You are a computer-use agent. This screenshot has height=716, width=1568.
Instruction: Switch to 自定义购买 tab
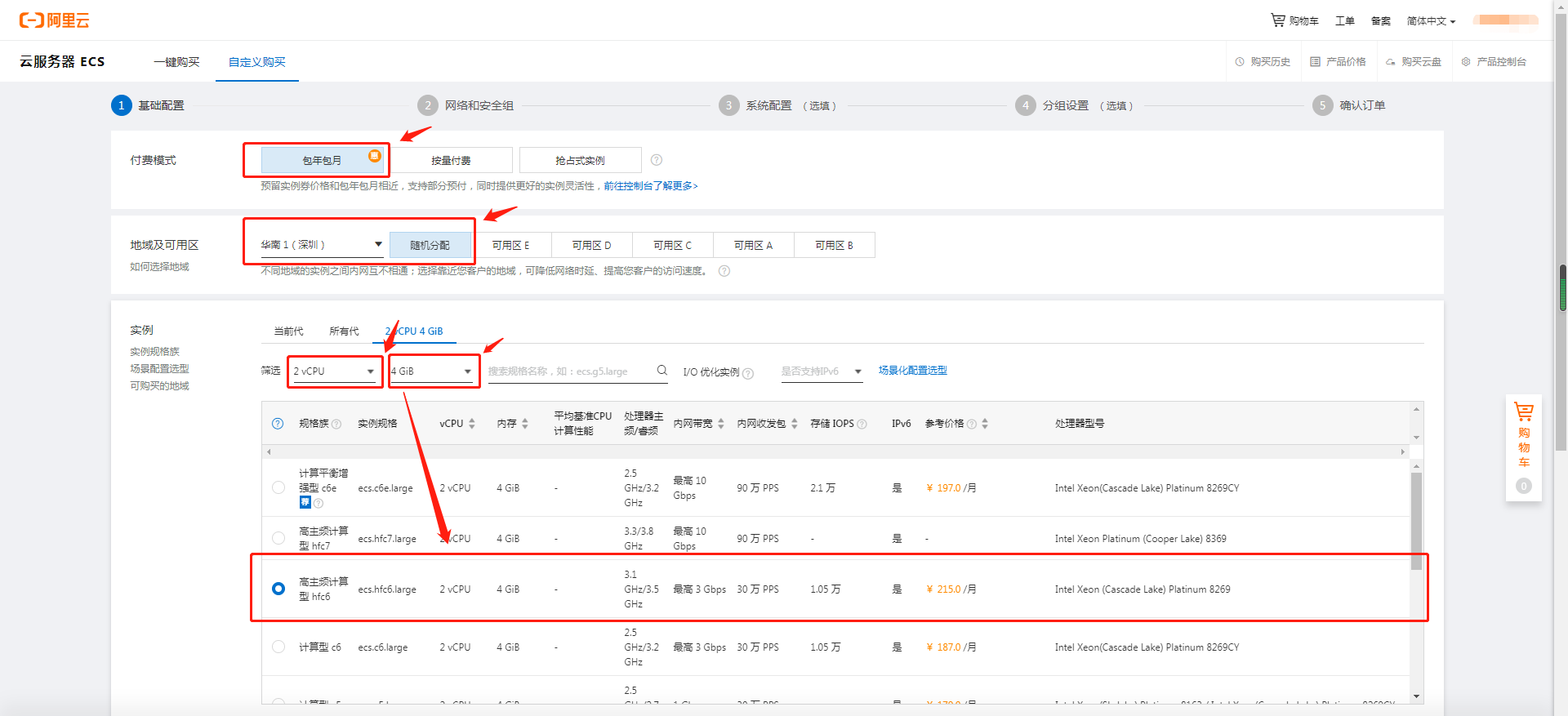pos(257,62)
